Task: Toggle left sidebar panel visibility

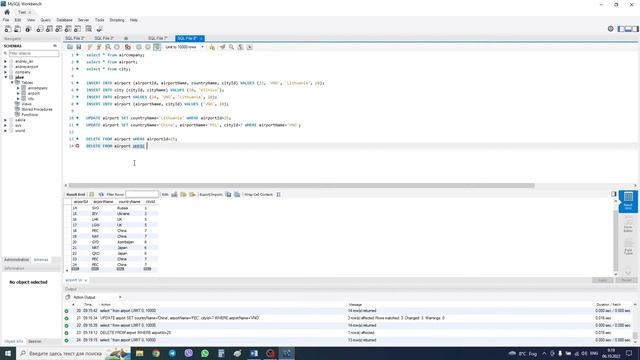Action: point(621,29)
